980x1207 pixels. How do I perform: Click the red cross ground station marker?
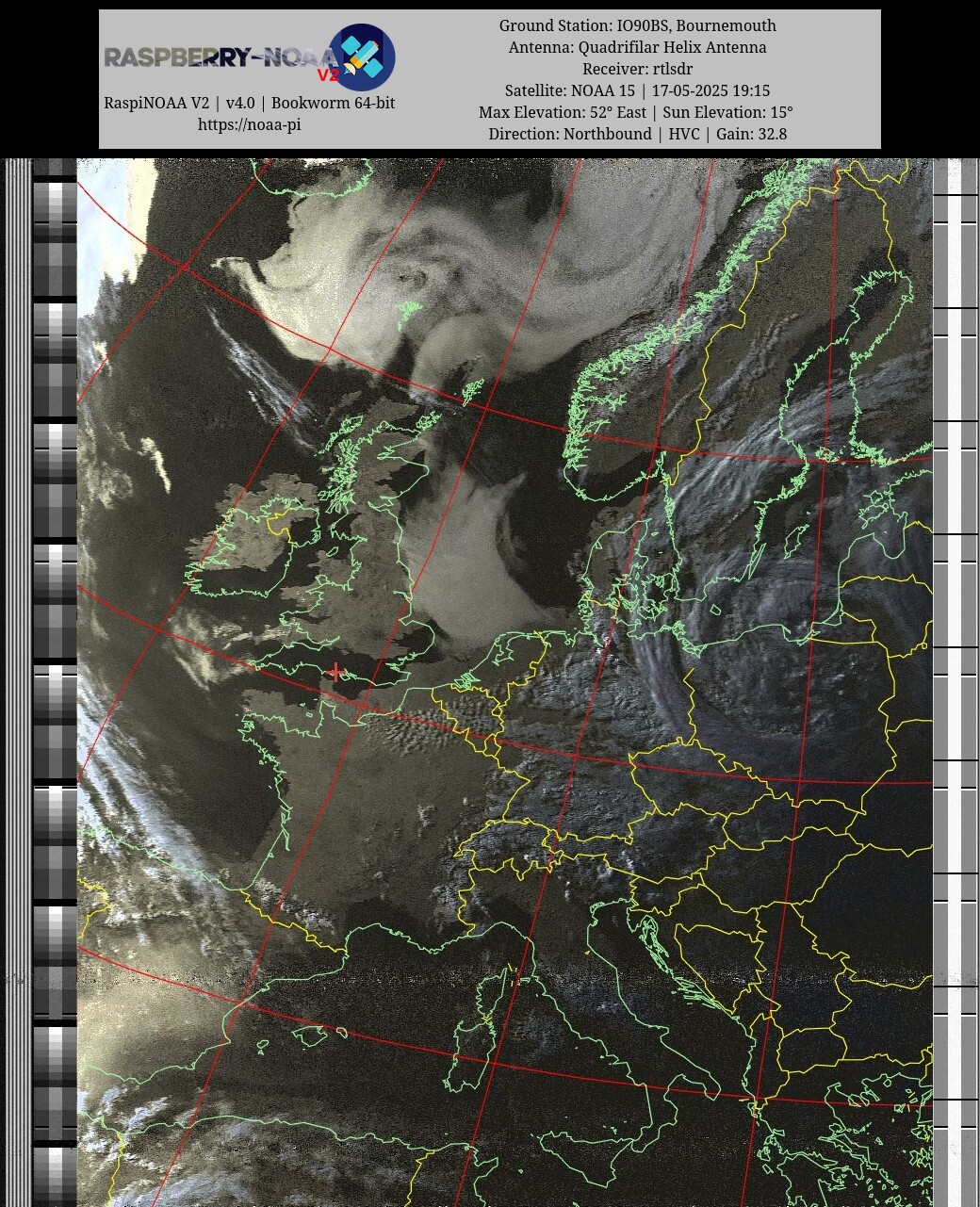(x=336, y=672)
